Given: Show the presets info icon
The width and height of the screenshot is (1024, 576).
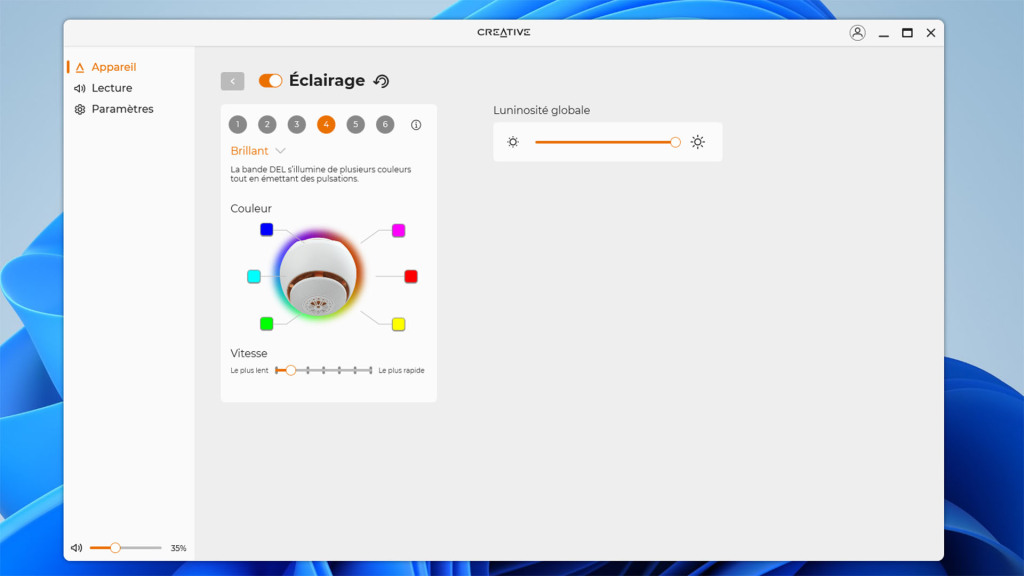Looking at the screenshot, I should tap(416, 125).
